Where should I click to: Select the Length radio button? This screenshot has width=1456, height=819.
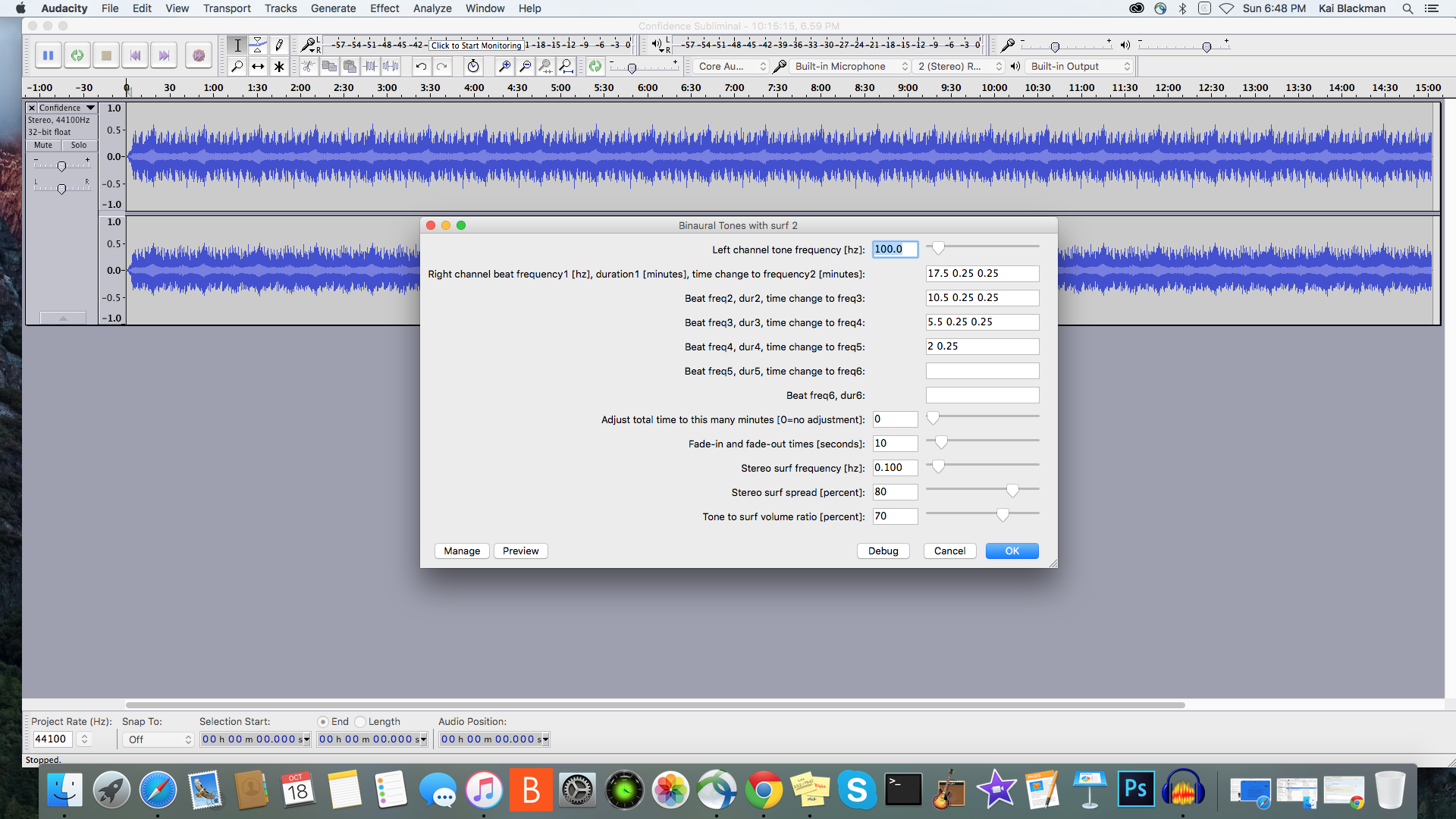[360, 722]
